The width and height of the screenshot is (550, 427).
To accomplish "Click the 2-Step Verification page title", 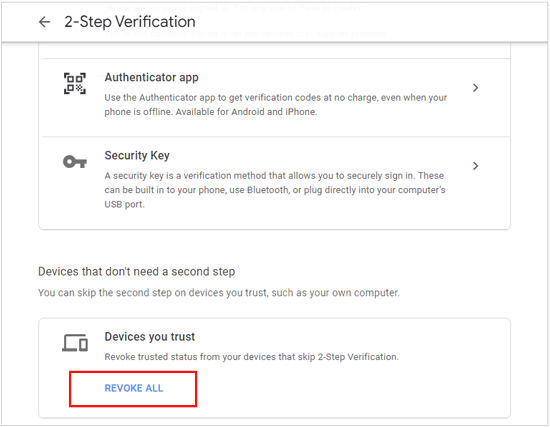I will point(130,22).
